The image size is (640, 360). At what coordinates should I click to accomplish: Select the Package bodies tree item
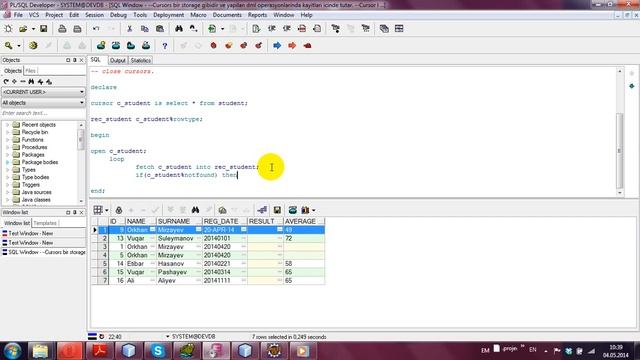40,162
